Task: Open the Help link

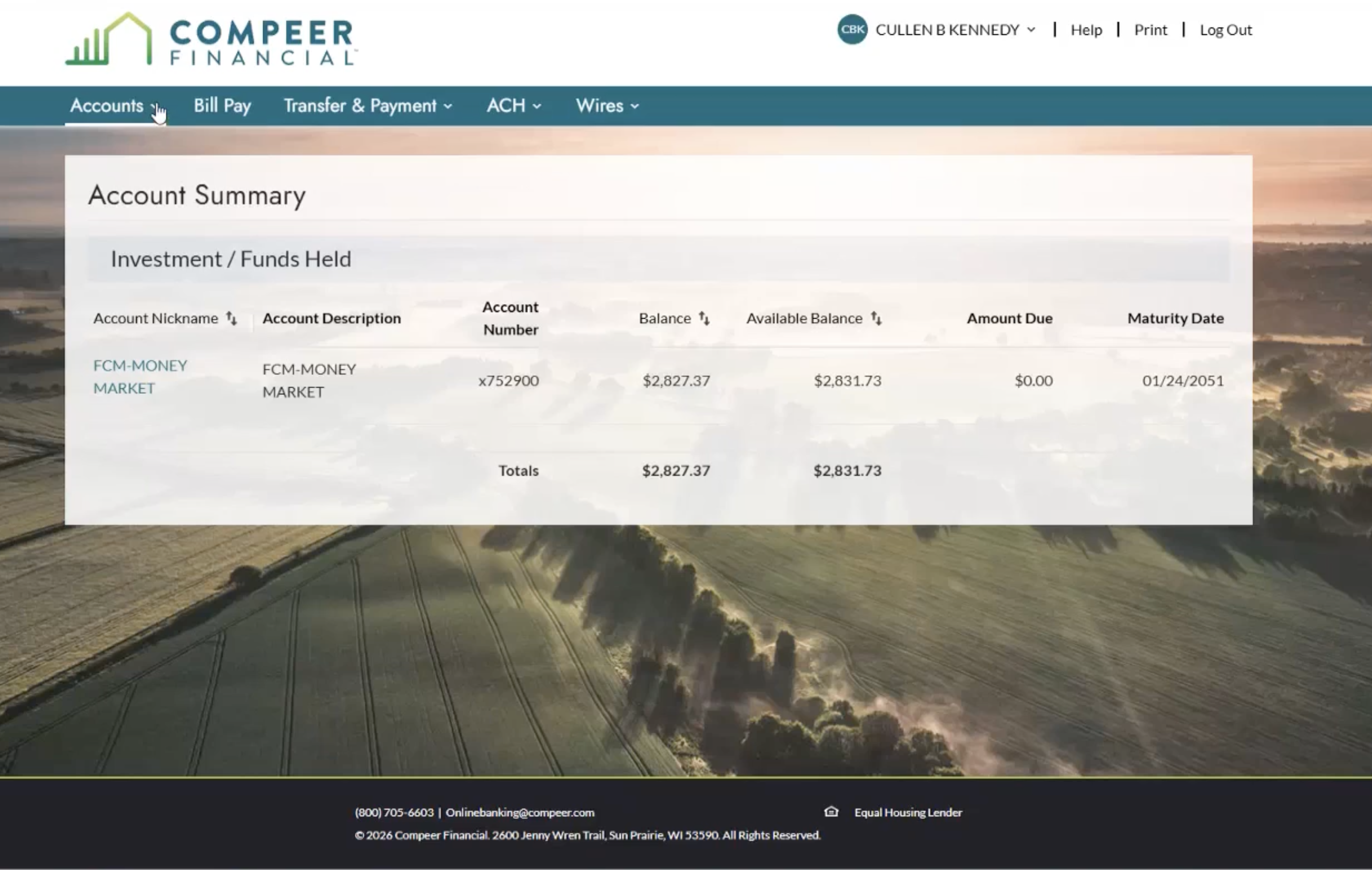Action: (1086, 30)
